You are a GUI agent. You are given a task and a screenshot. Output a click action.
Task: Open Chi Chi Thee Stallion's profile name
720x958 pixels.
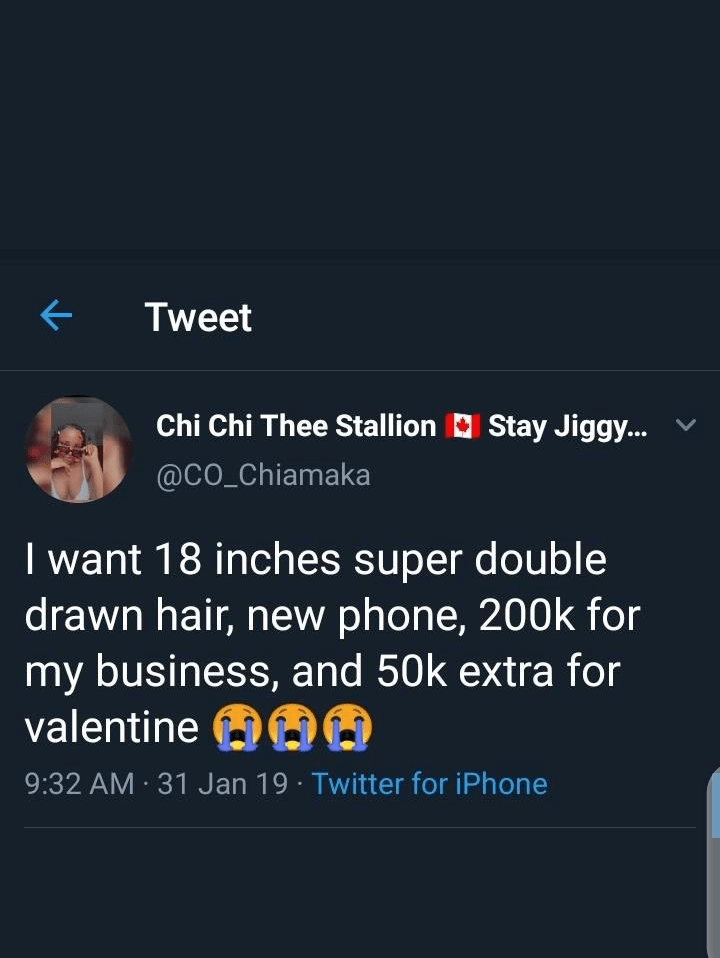296,426
